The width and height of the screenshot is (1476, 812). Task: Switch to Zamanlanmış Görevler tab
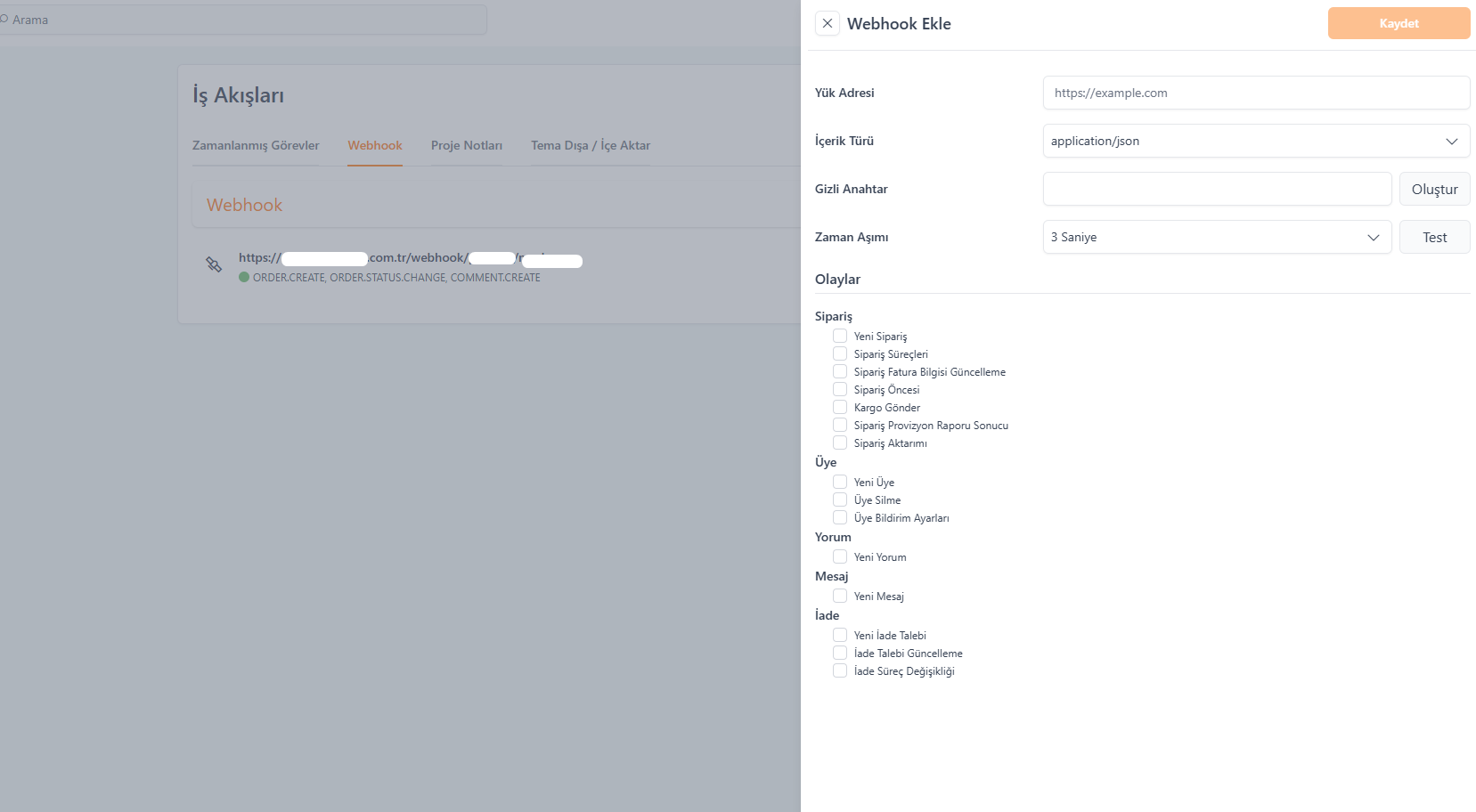256,145
